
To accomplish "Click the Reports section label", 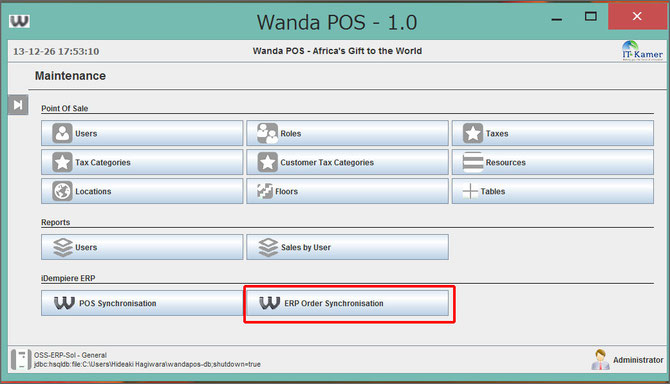I will pyautogui.click(x=56, y=222).
